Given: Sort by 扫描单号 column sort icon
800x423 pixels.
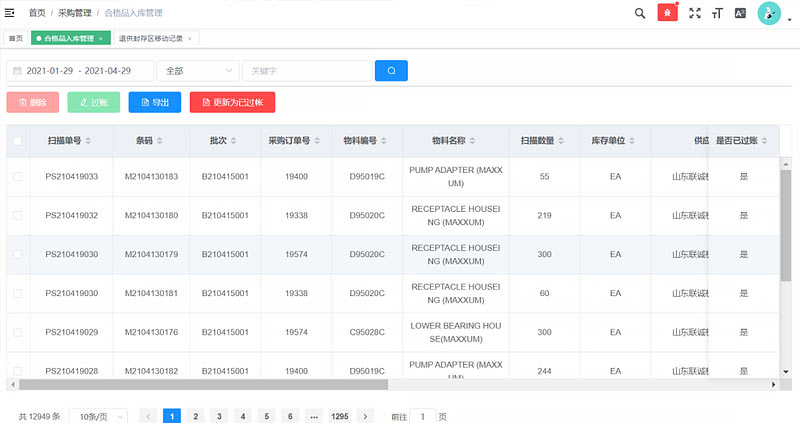Looking at the screenshot, I should (x=88, y=141).
